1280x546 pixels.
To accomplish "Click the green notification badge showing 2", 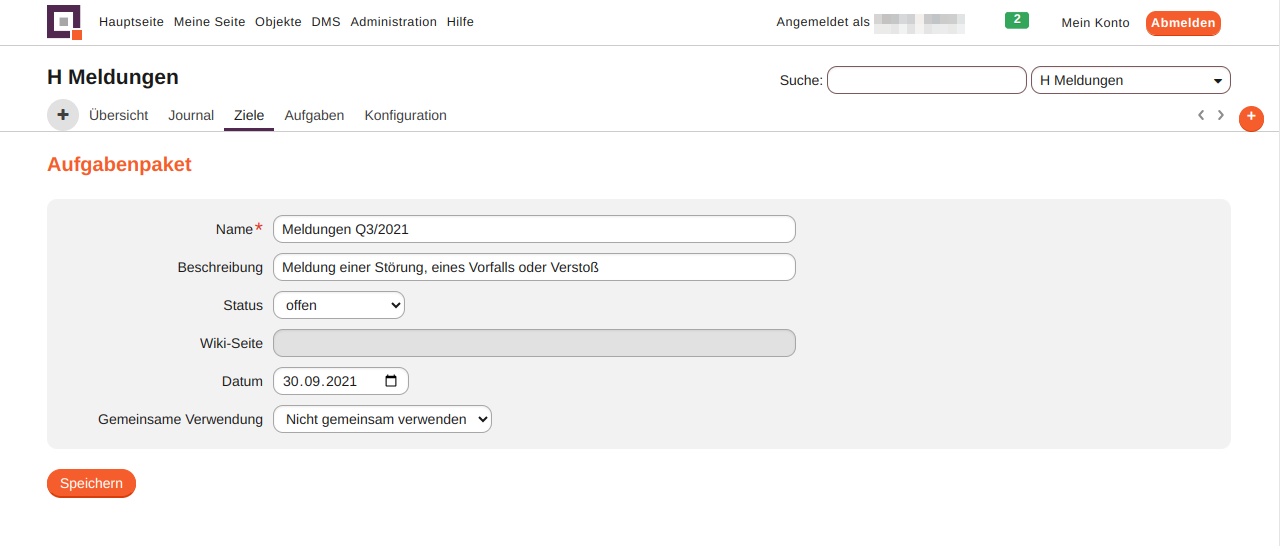I will 1016,20.
